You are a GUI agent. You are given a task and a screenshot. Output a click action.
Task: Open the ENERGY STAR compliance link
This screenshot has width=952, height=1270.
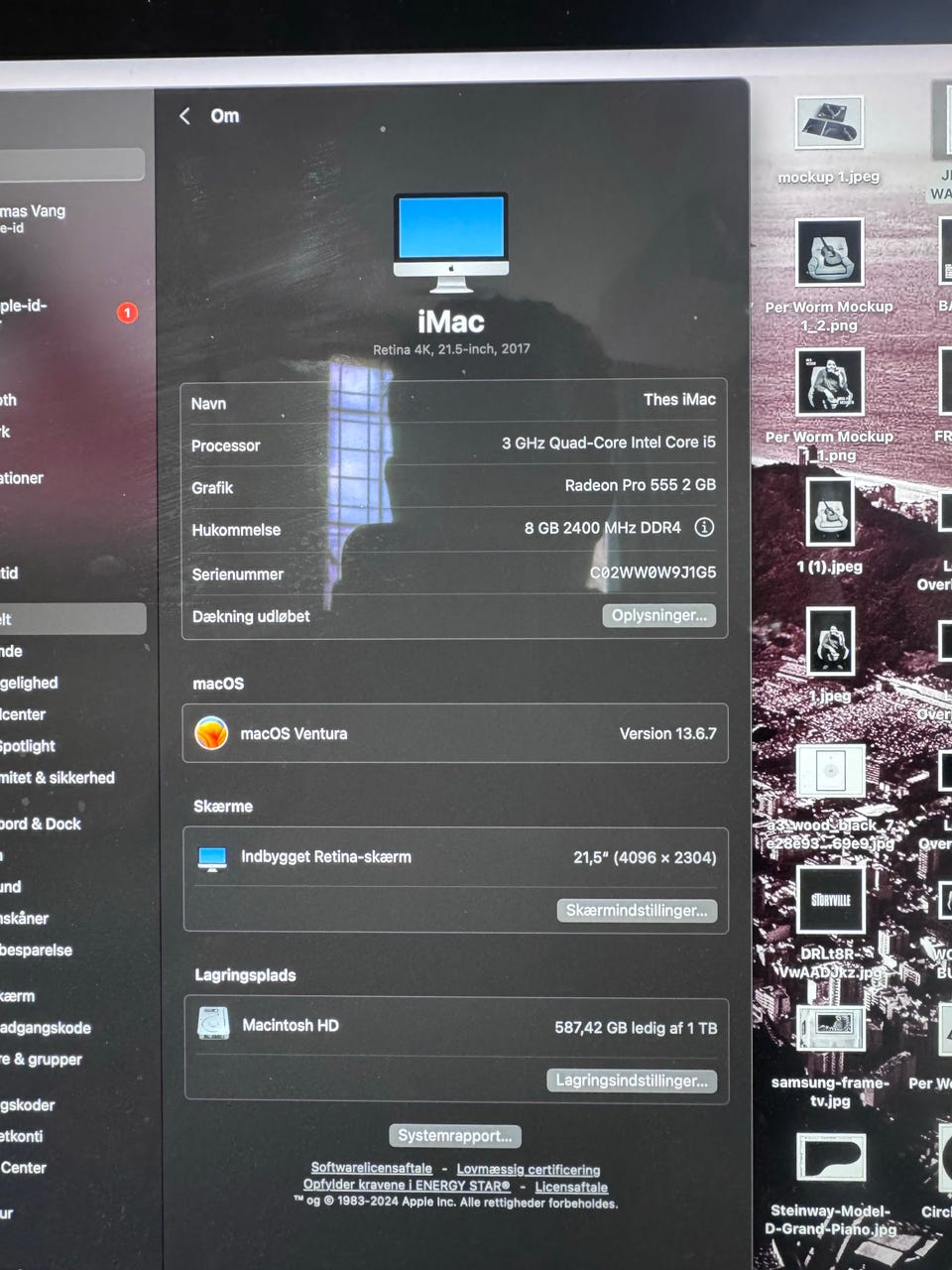(407, 1185)
